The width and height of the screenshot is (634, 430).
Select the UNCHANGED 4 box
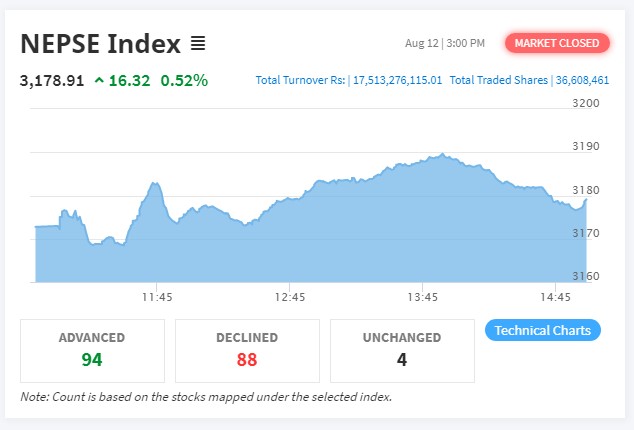[402, 349]
